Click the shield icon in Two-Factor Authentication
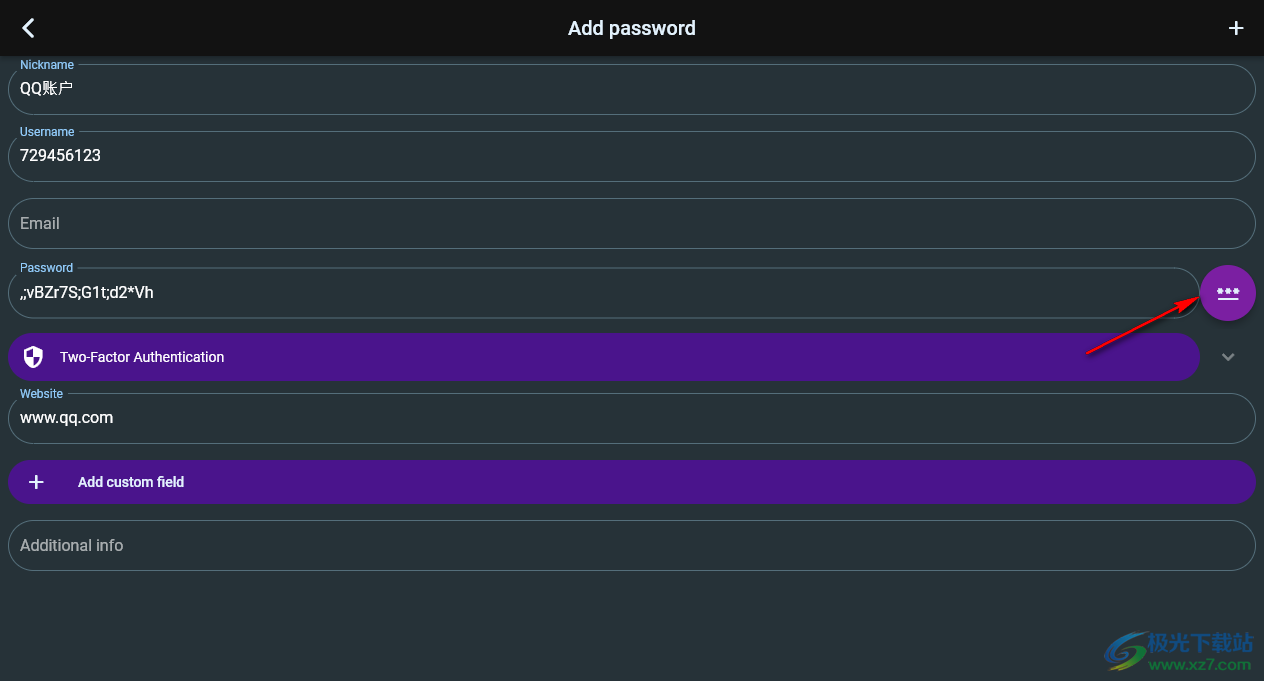Viewport: 1264px width, 681px height. click(x=34, y=357)
